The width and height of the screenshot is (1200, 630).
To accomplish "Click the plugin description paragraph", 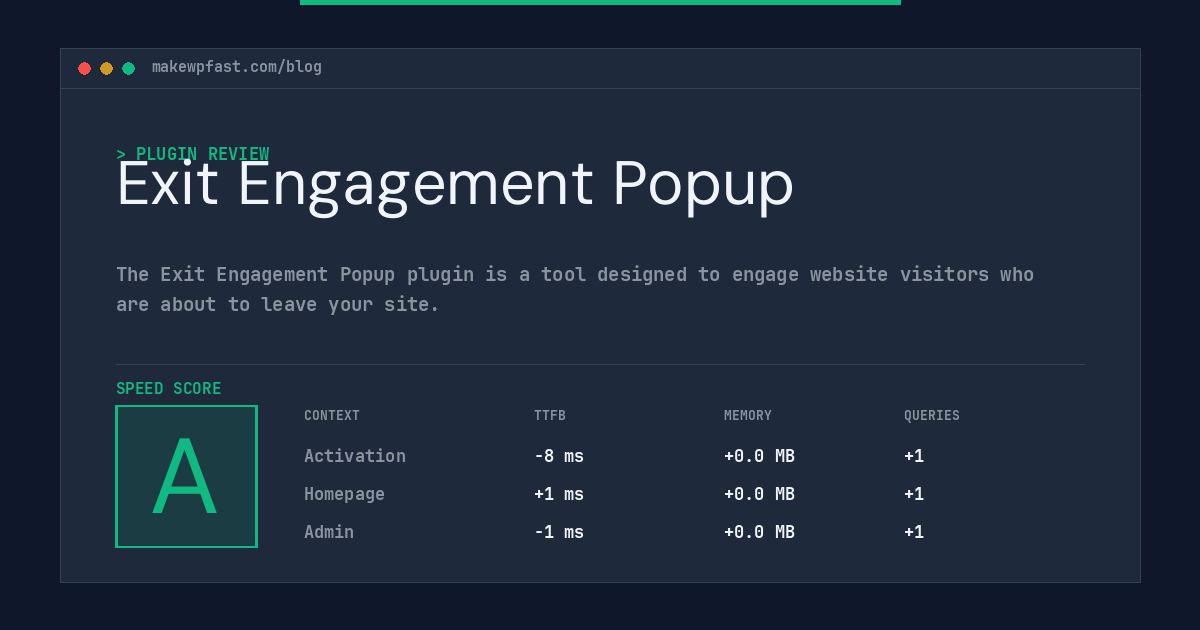I will click(x=575, y=289).
